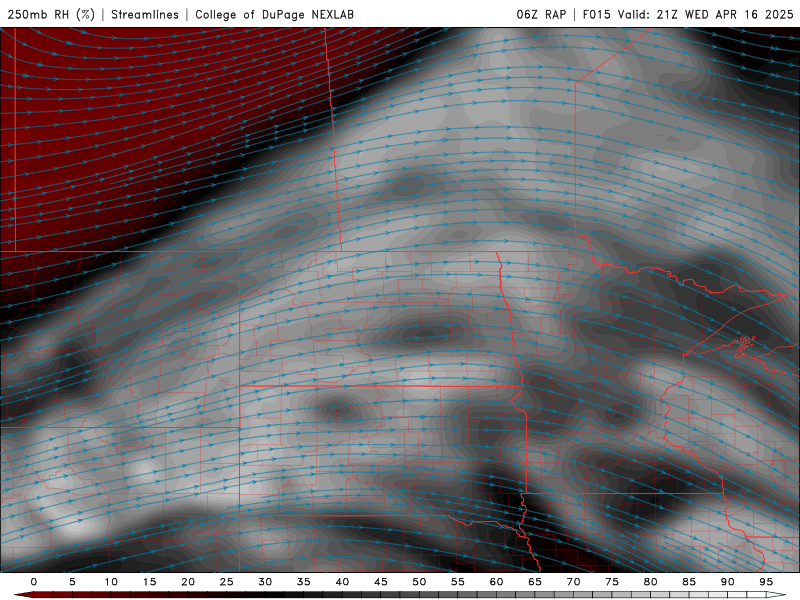The width and height of the screenshot is (800, 600).
Task: Choose the '75' scale label
Action: (612, 582)
